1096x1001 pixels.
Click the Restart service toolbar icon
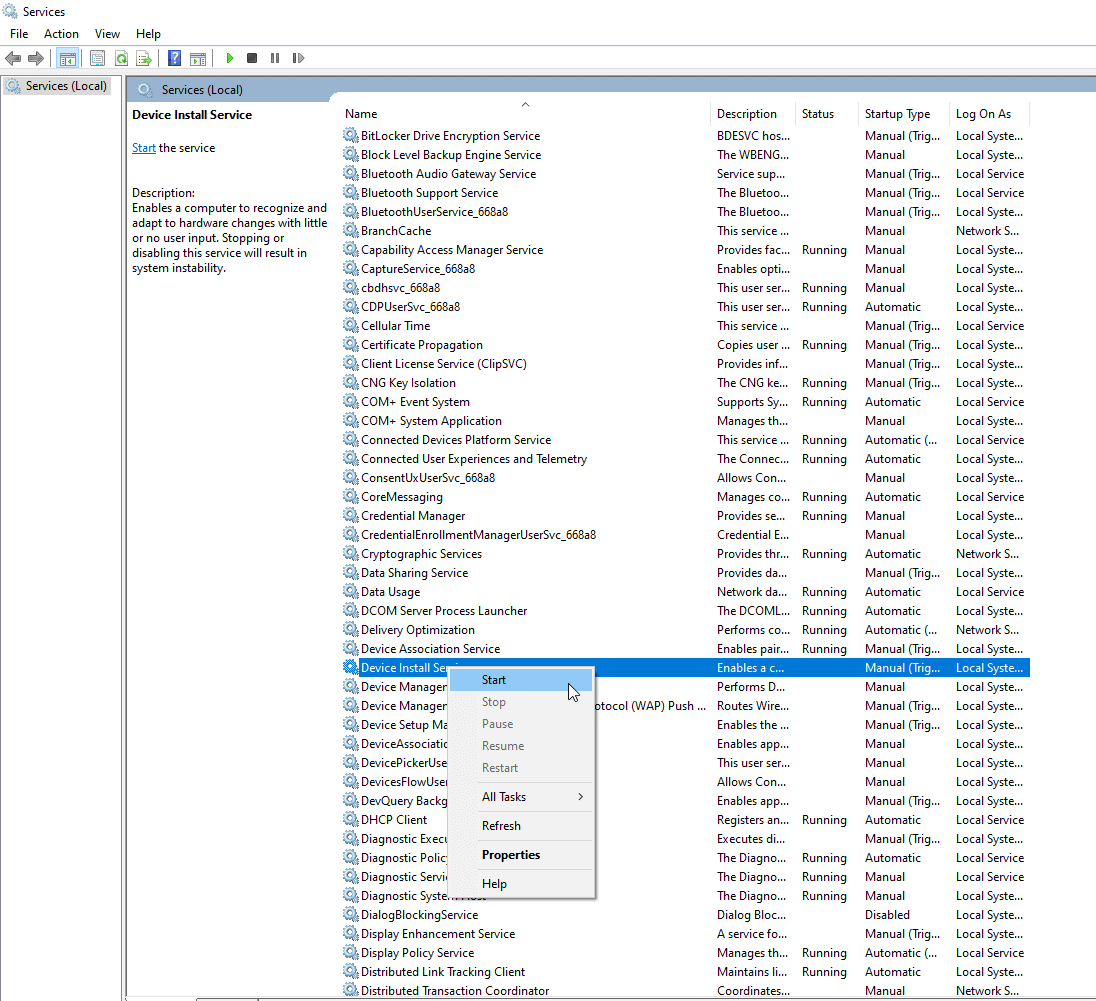[x=298, y=57]
